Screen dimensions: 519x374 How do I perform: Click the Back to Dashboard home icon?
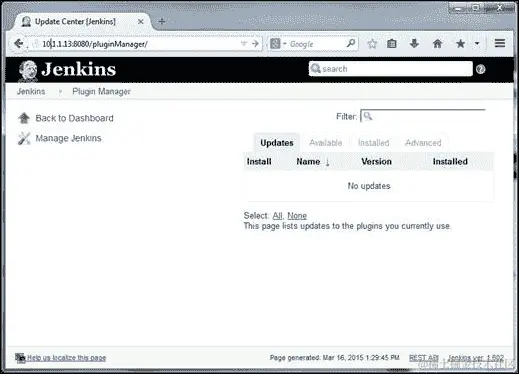click(x=24, y=118)
